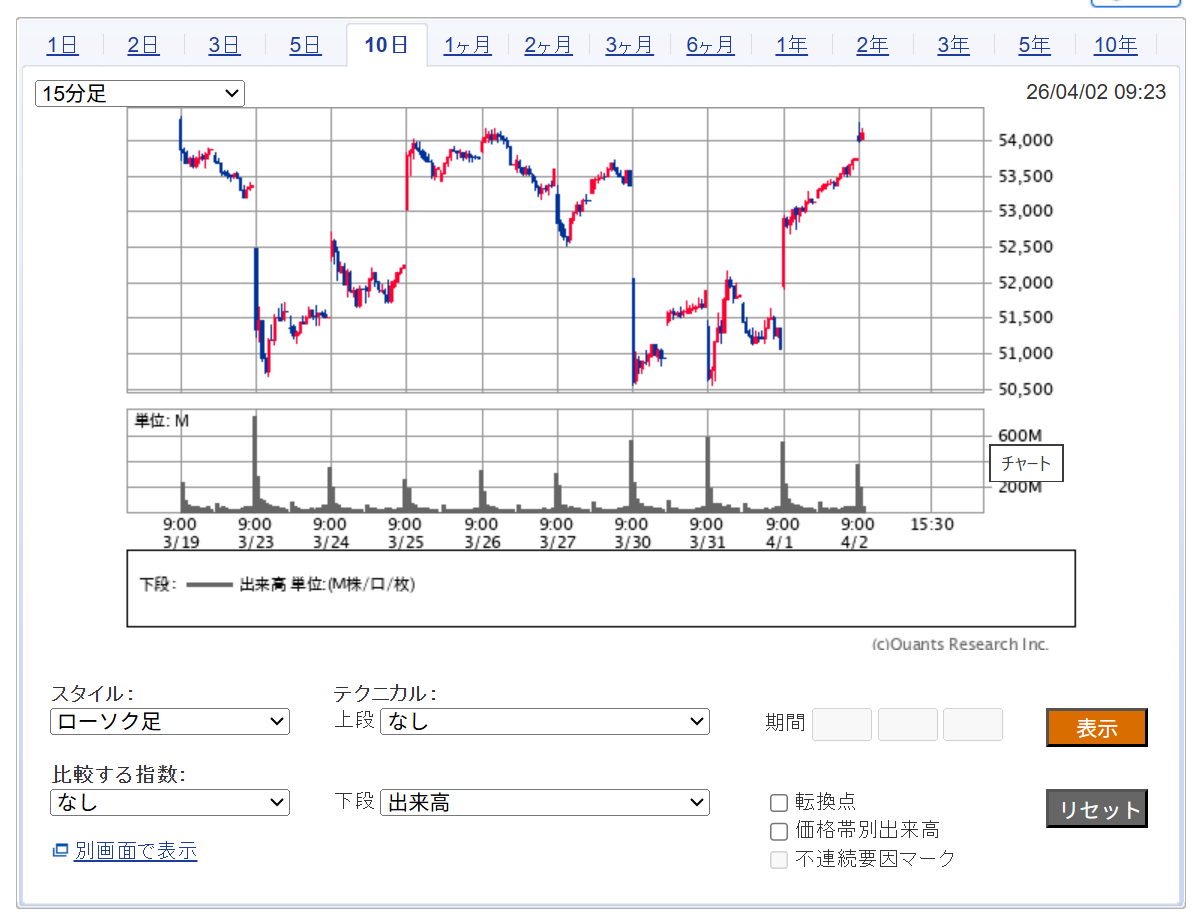
Task: Open the 別画面で表示 link
Action: click(x=136, y=851)
